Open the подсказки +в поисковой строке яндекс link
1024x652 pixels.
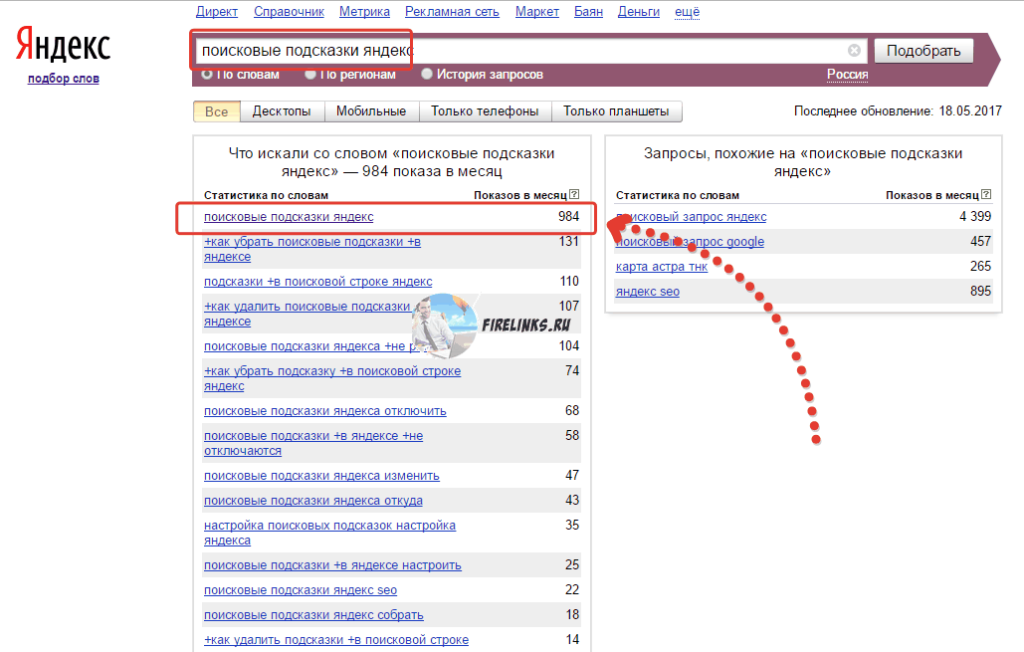(318, 282)
